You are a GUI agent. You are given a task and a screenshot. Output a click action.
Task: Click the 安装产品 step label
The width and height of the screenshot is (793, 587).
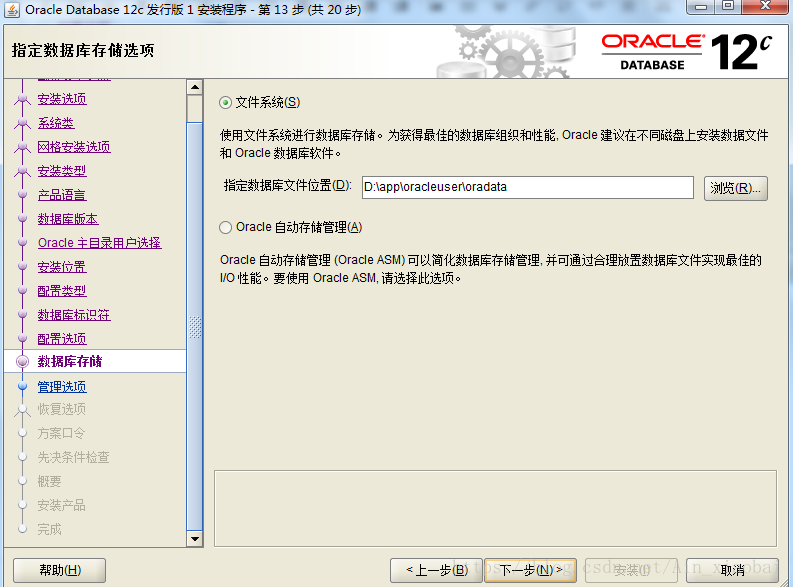click(x=62, y=505)
